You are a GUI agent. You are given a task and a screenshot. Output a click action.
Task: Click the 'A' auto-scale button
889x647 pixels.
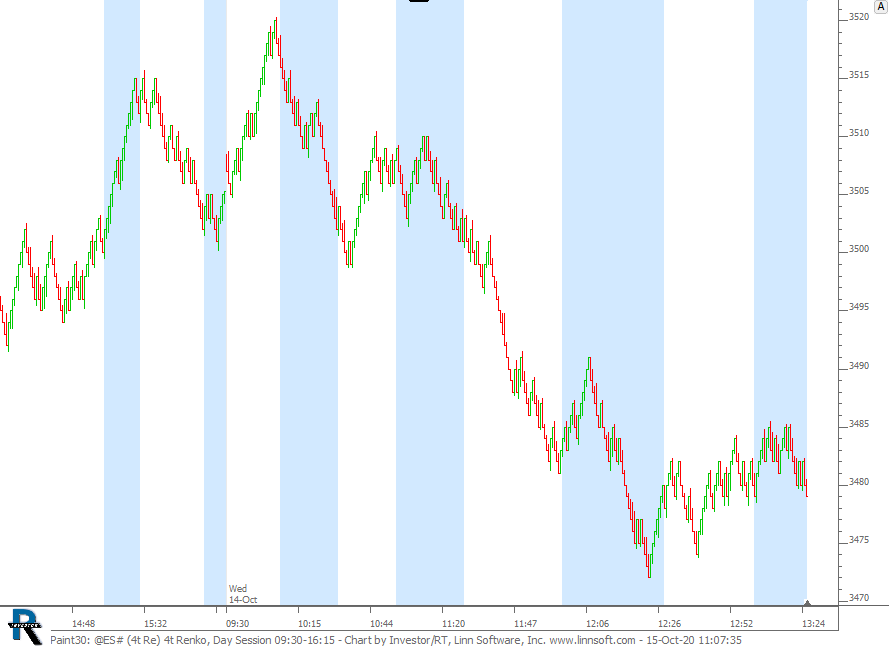tap(880, 6)
